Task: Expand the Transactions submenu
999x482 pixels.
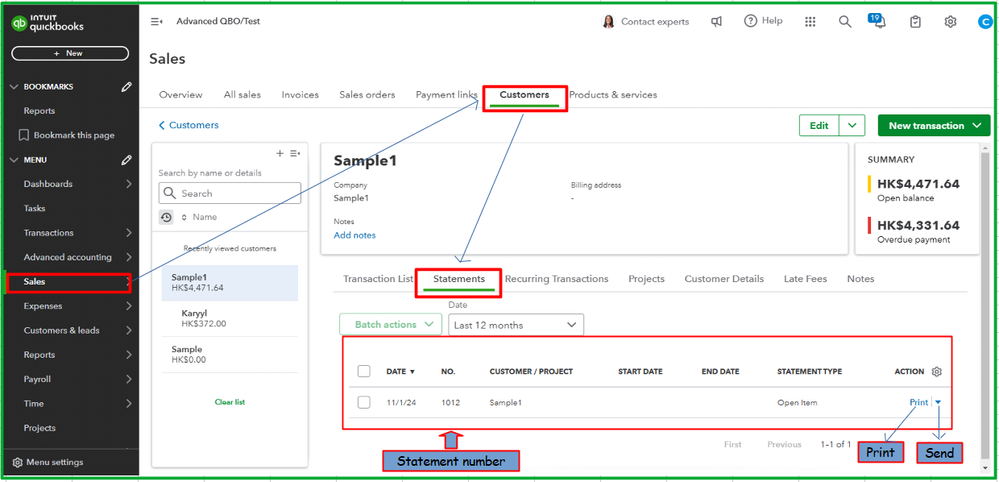Action: click(x=129, y=233)
